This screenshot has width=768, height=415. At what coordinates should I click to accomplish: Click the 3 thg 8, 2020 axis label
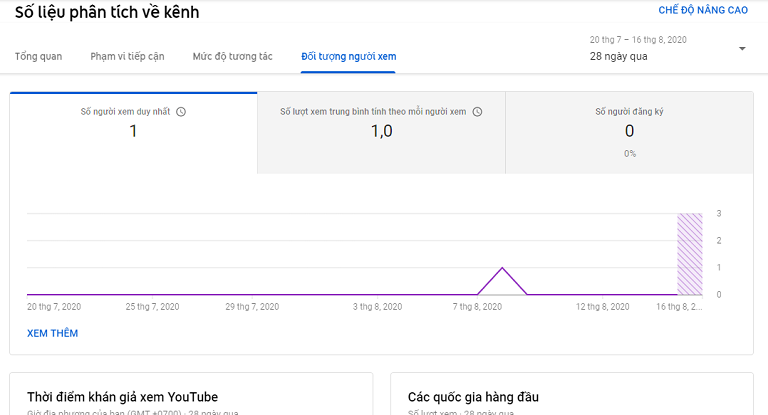click(x=377, y=307)
